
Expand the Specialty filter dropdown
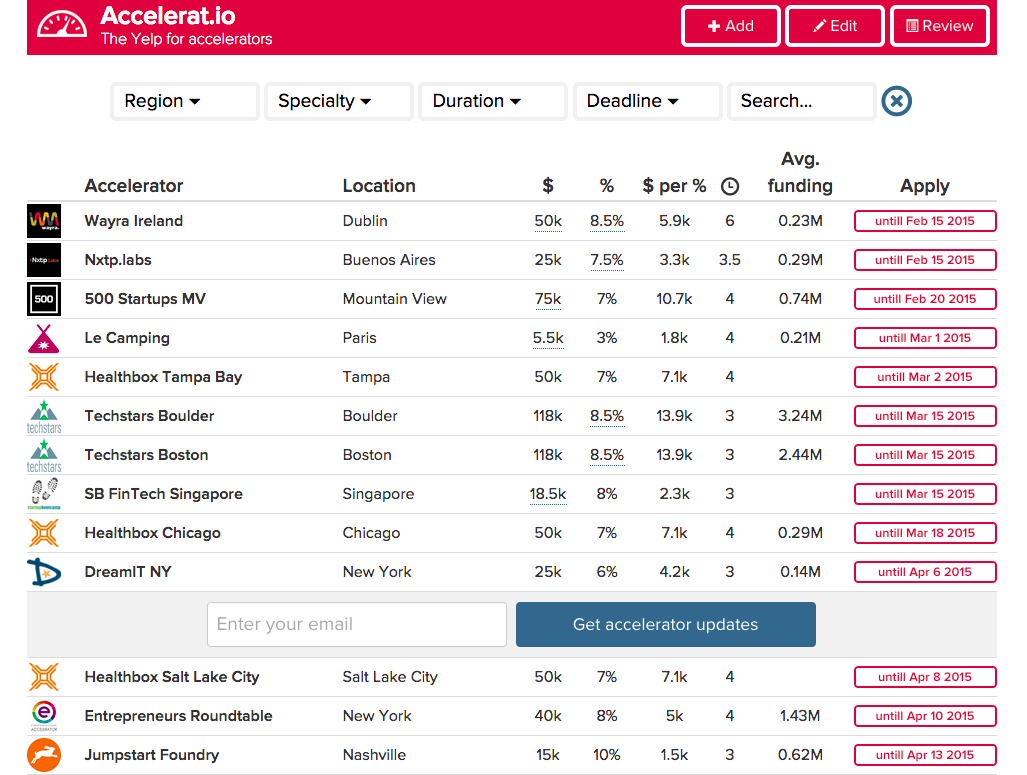(x=338, y=101)
